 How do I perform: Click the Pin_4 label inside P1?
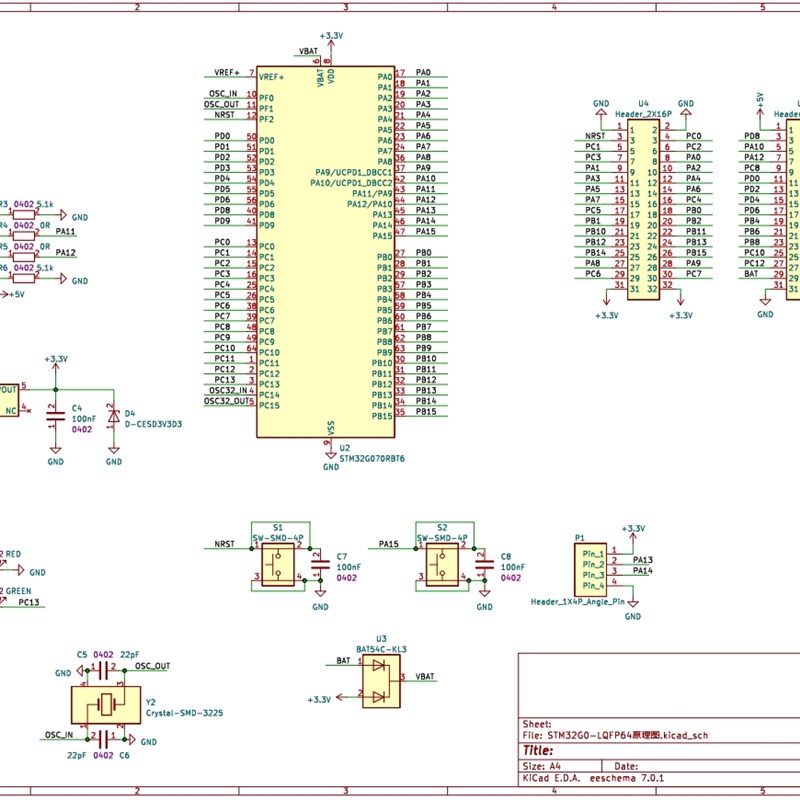[593, 586]
